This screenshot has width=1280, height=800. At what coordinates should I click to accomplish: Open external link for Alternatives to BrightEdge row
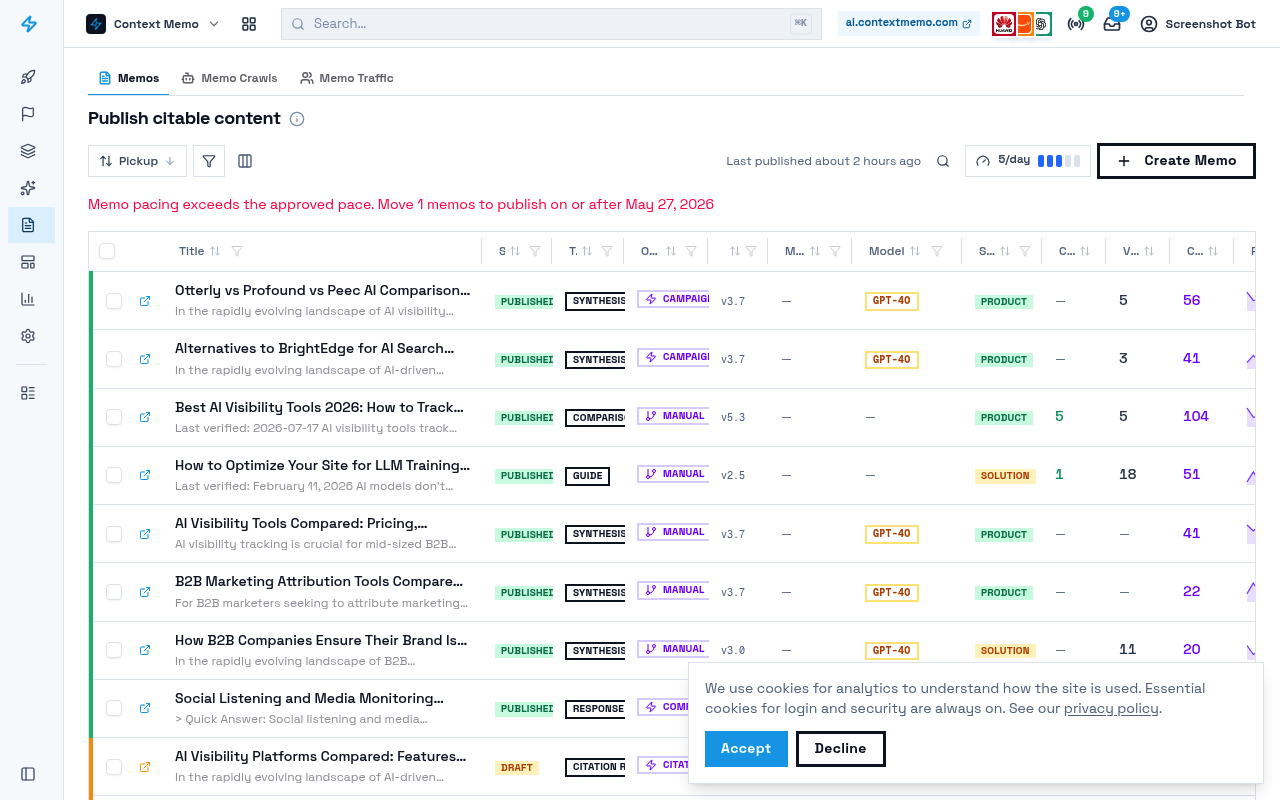145,359
